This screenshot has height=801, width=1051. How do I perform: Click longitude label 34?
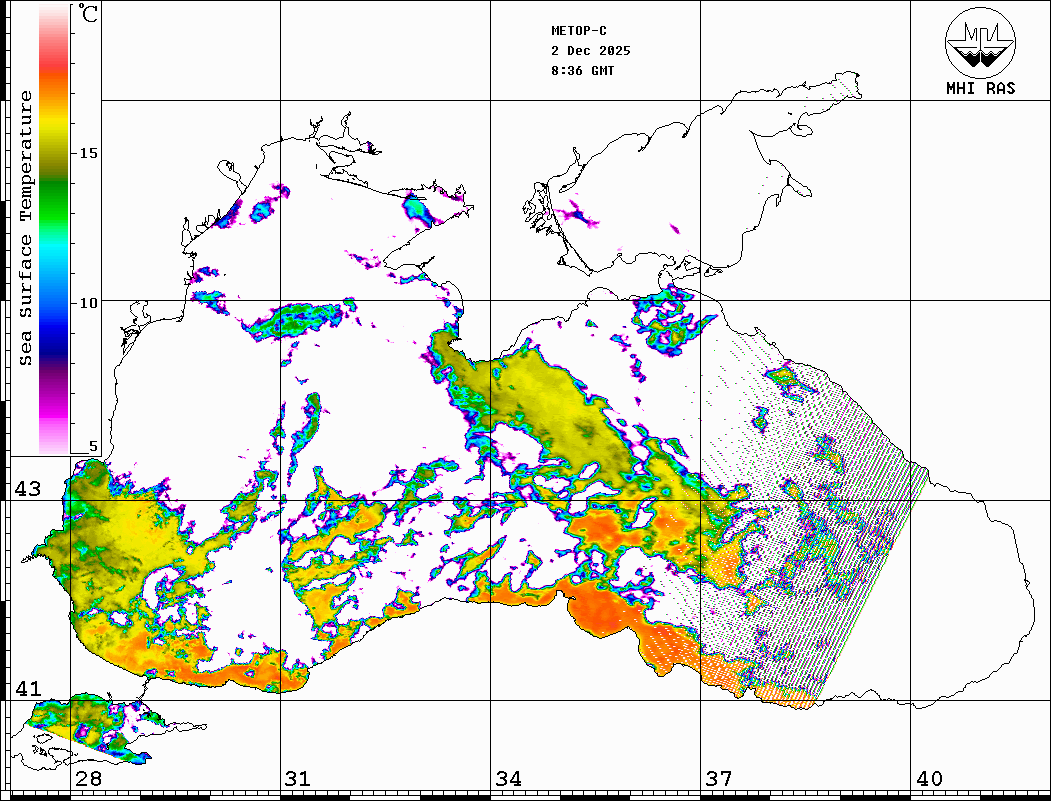[x=507, y=779]
